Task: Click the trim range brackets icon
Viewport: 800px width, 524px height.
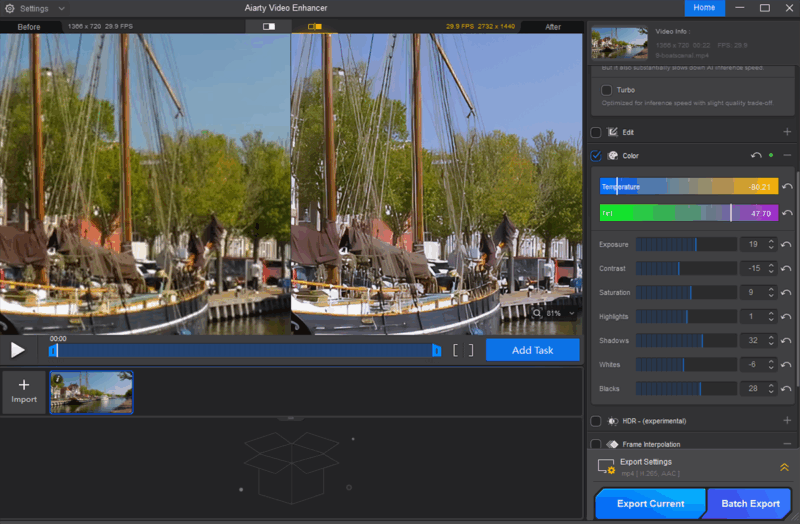Action: (x=463, y=350)
